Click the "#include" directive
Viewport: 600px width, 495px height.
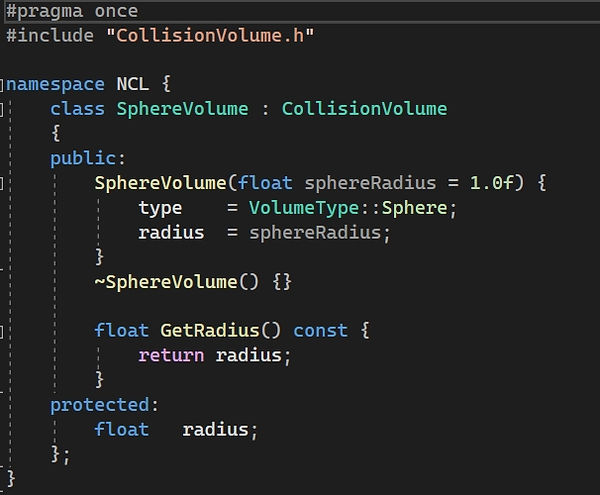[x=50, y=36]
